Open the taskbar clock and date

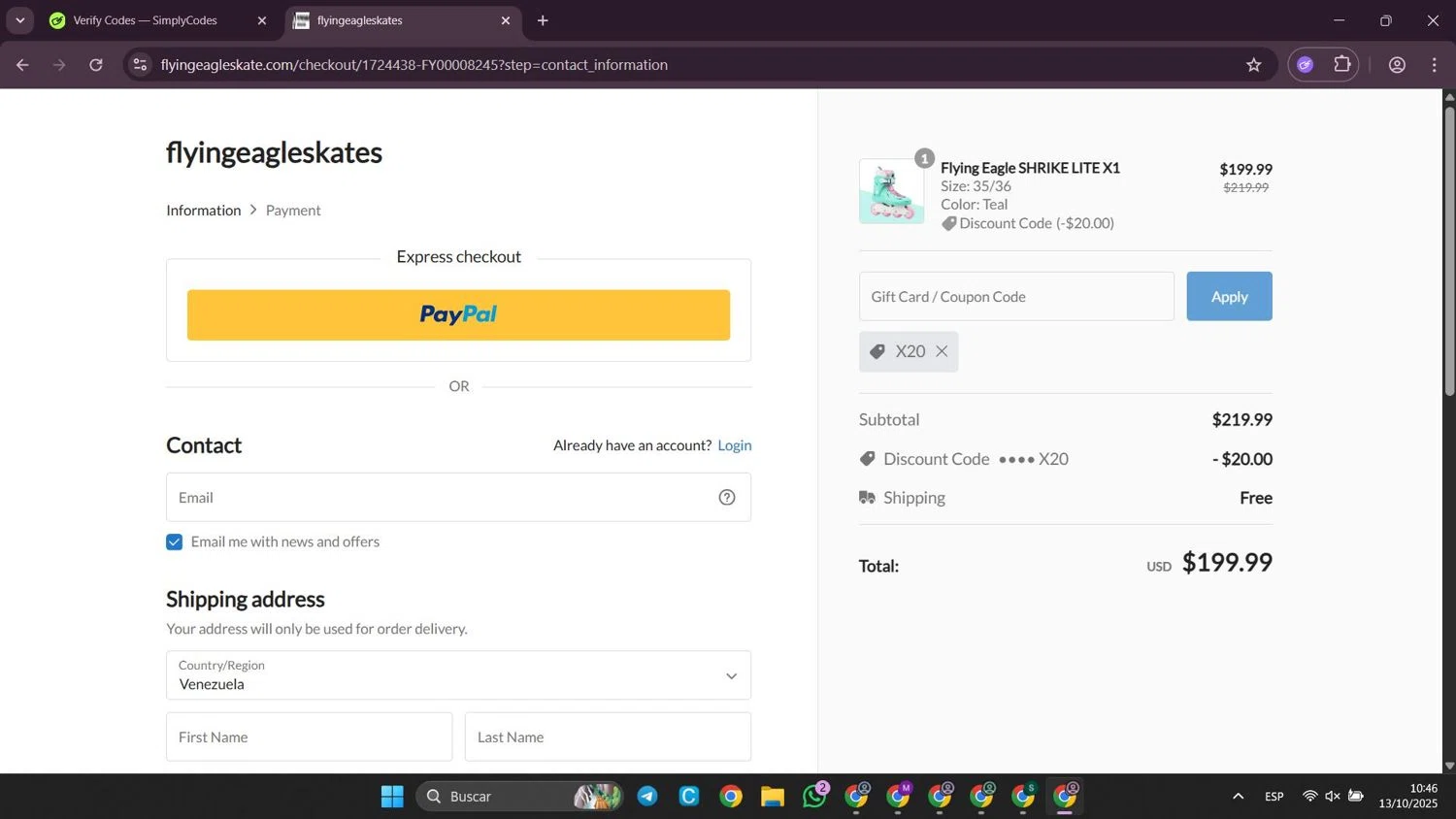point(1408,796)
